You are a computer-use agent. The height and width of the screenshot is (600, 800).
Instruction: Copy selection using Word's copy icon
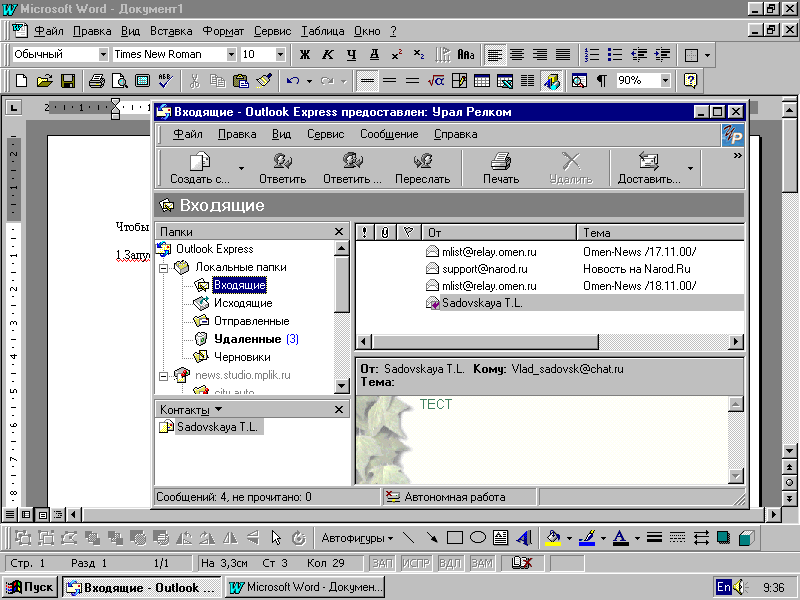[218, 81]
